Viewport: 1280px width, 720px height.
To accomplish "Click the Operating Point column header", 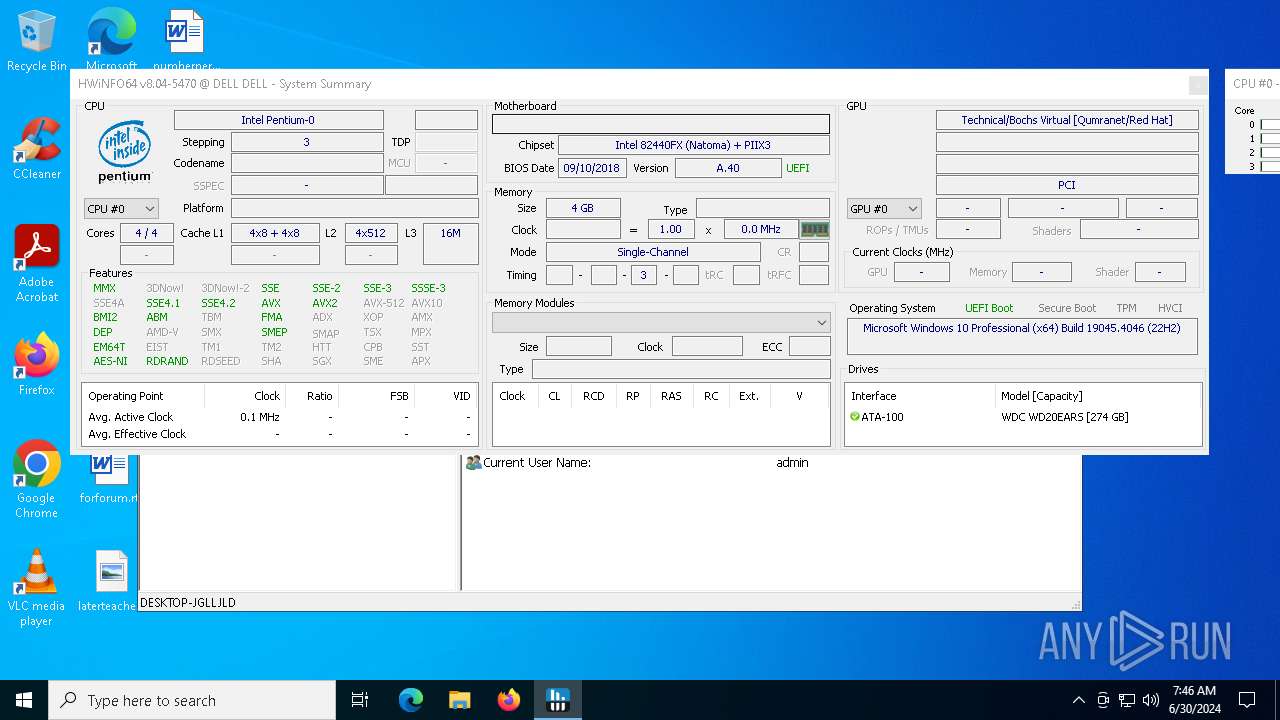I will point(126,396).
